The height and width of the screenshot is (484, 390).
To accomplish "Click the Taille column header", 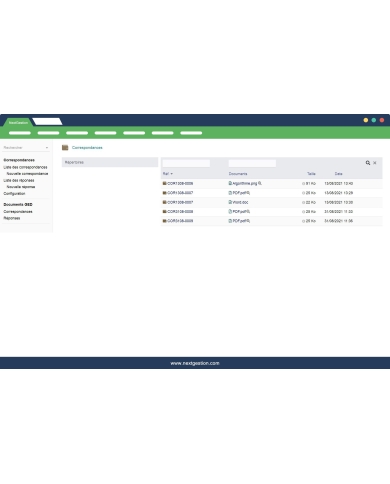I will click(x=311, y=174).
